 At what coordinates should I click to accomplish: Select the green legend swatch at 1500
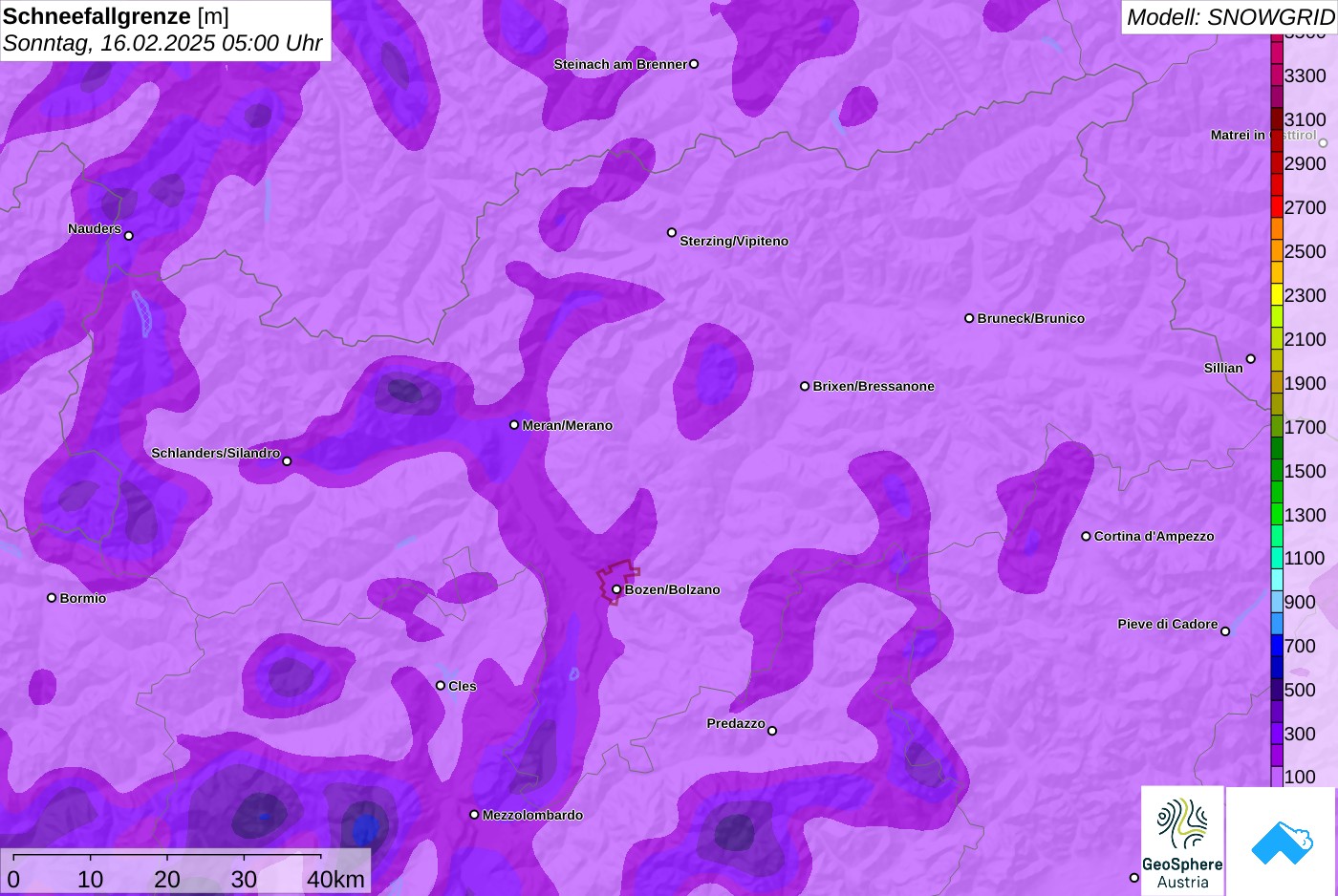tap(1277, 471)
